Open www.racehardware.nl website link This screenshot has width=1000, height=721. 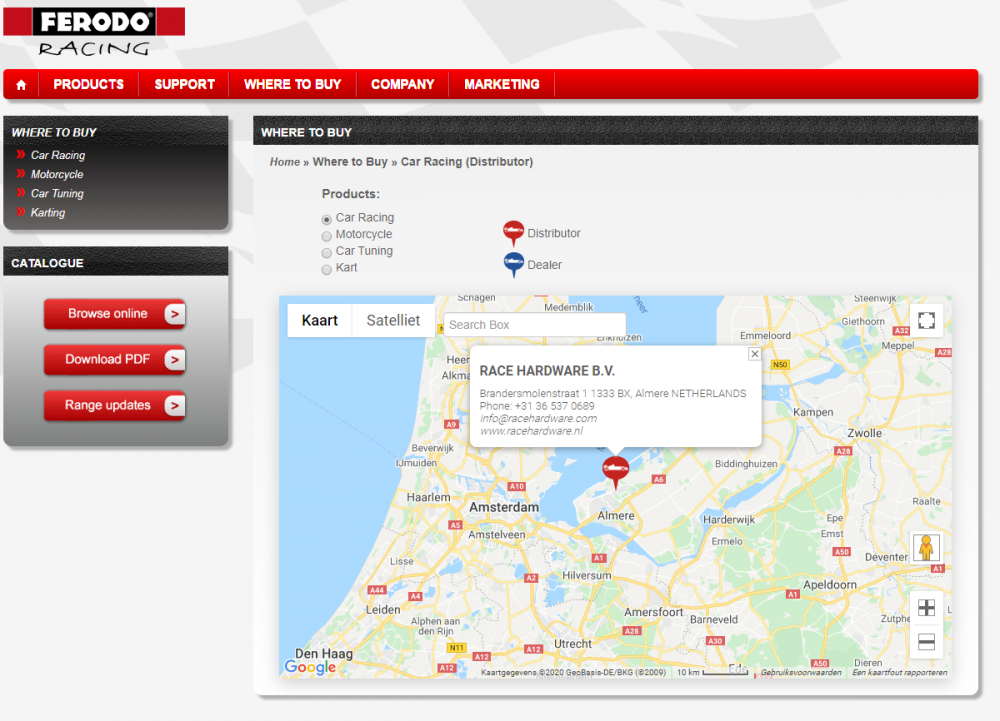pos(531,431)
